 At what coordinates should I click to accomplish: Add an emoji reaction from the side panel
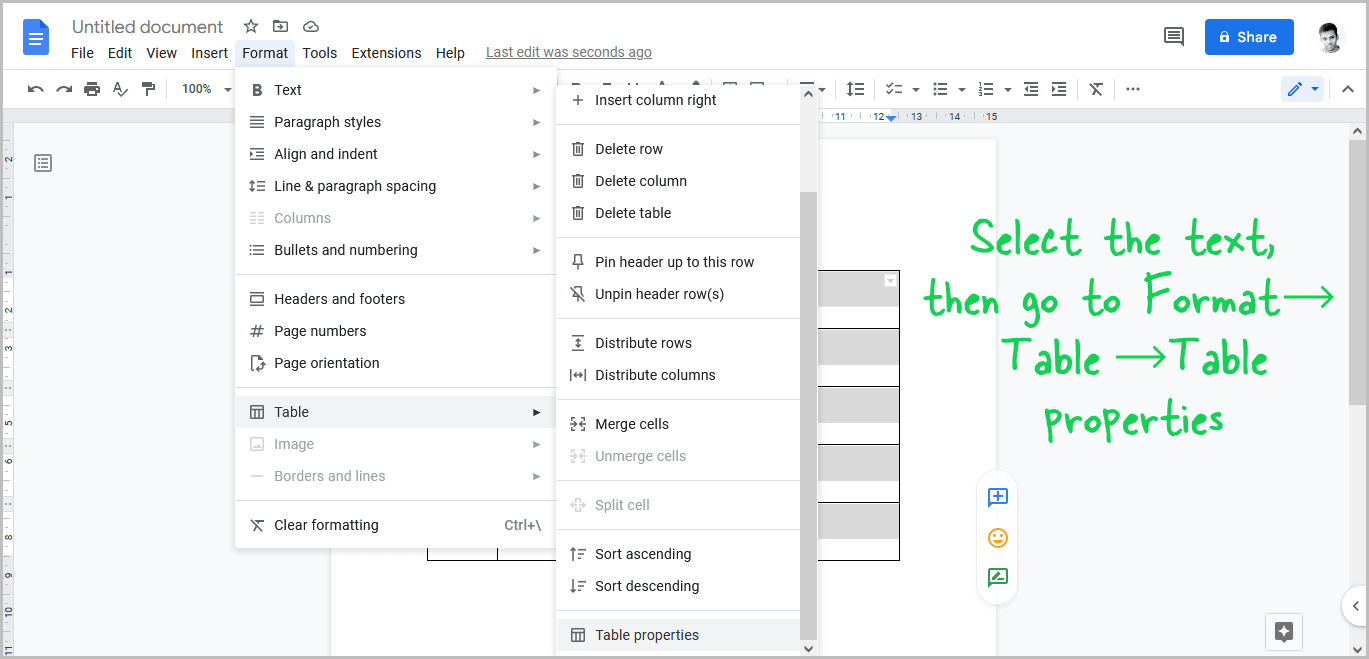coord(997,538)
